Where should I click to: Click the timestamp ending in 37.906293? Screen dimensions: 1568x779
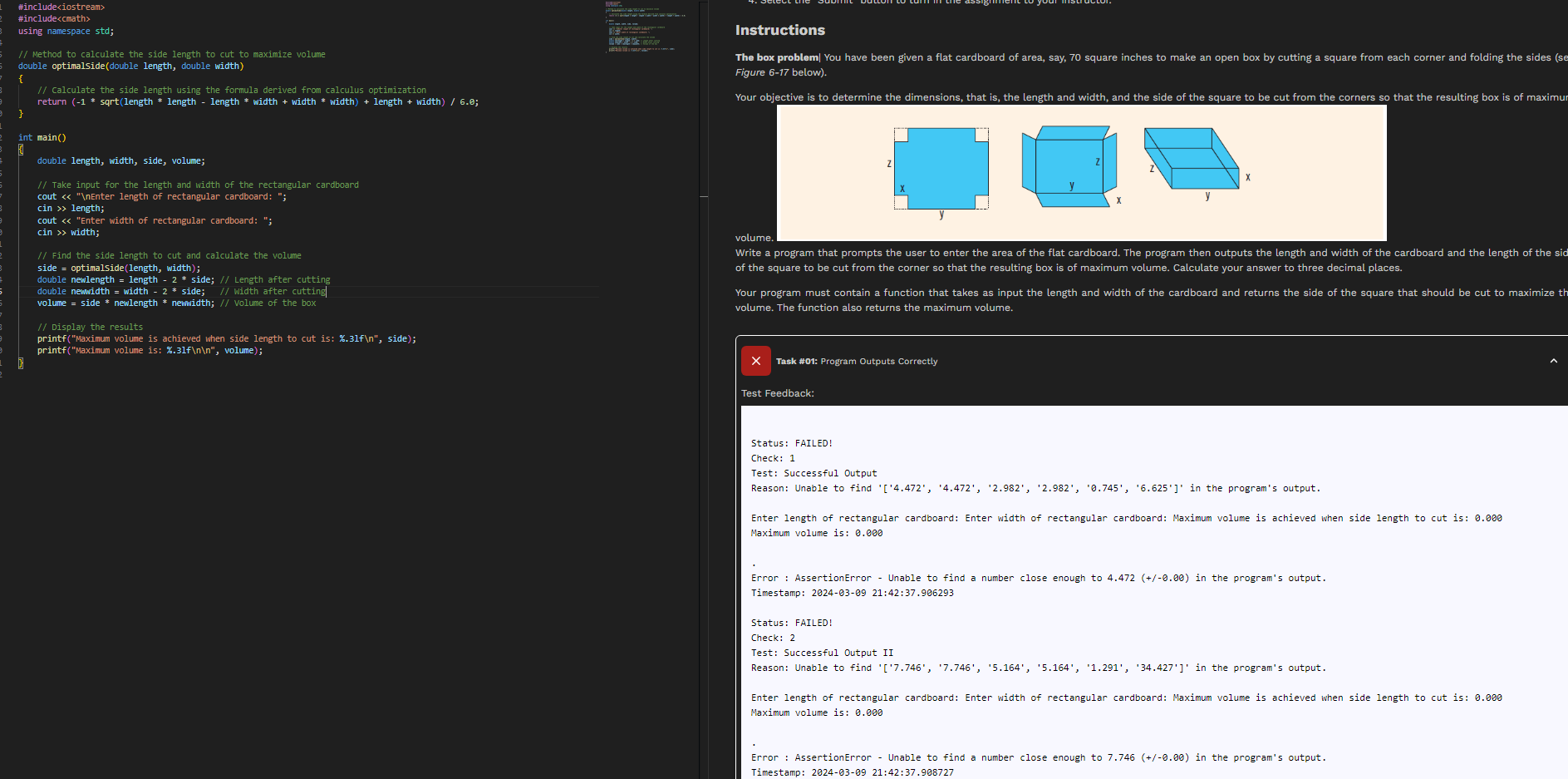(853, 593)
